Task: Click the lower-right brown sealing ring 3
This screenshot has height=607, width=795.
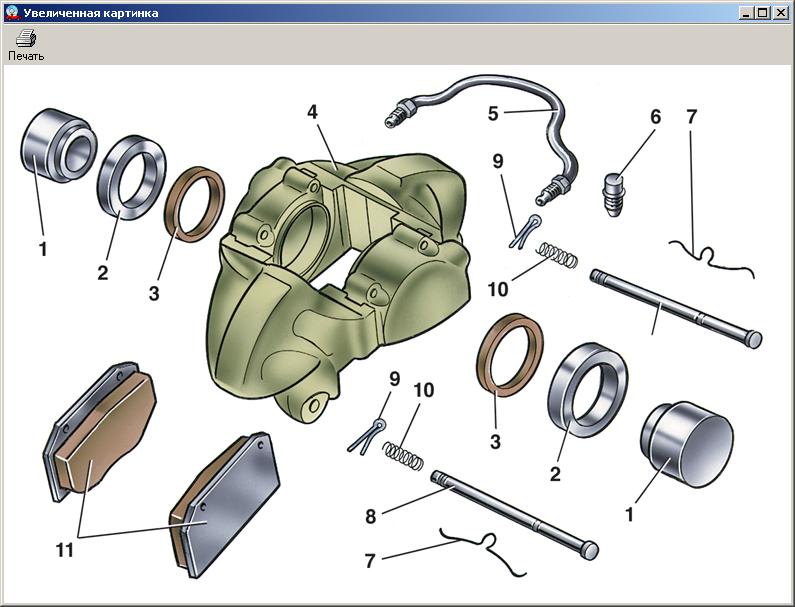Action: 511,354
